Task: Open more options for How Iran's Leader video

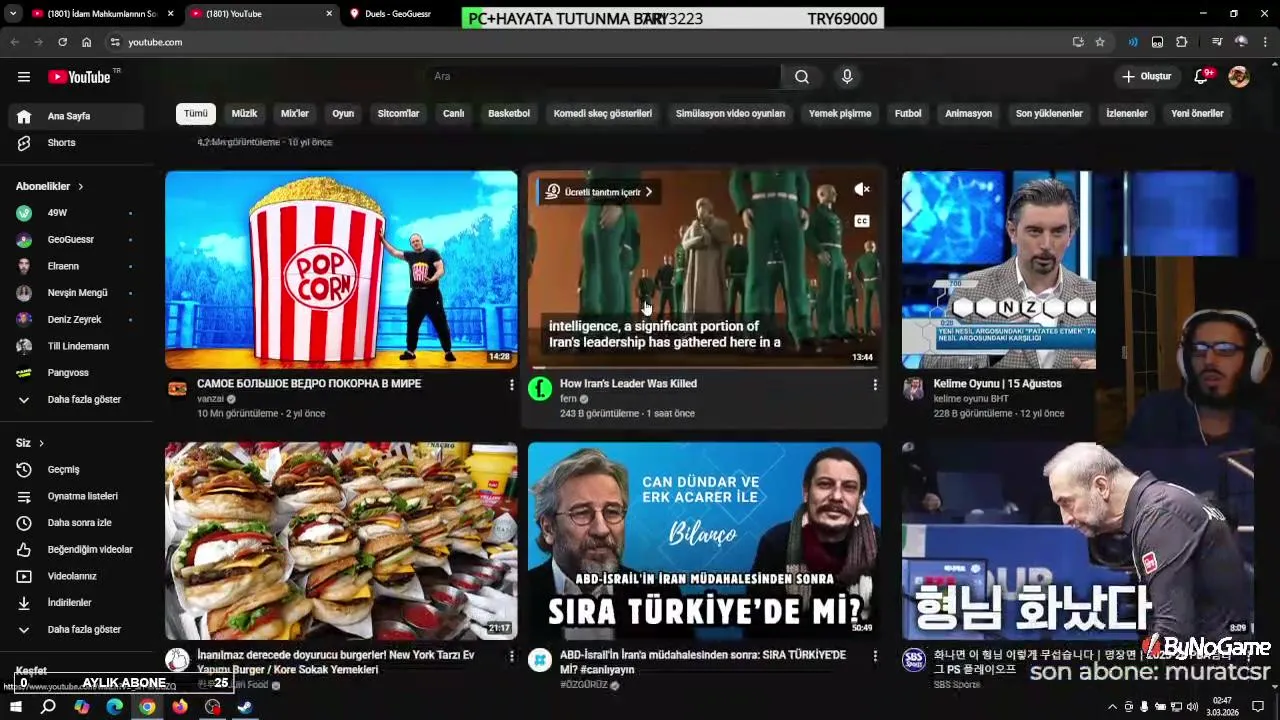Action: click(875, 384)
